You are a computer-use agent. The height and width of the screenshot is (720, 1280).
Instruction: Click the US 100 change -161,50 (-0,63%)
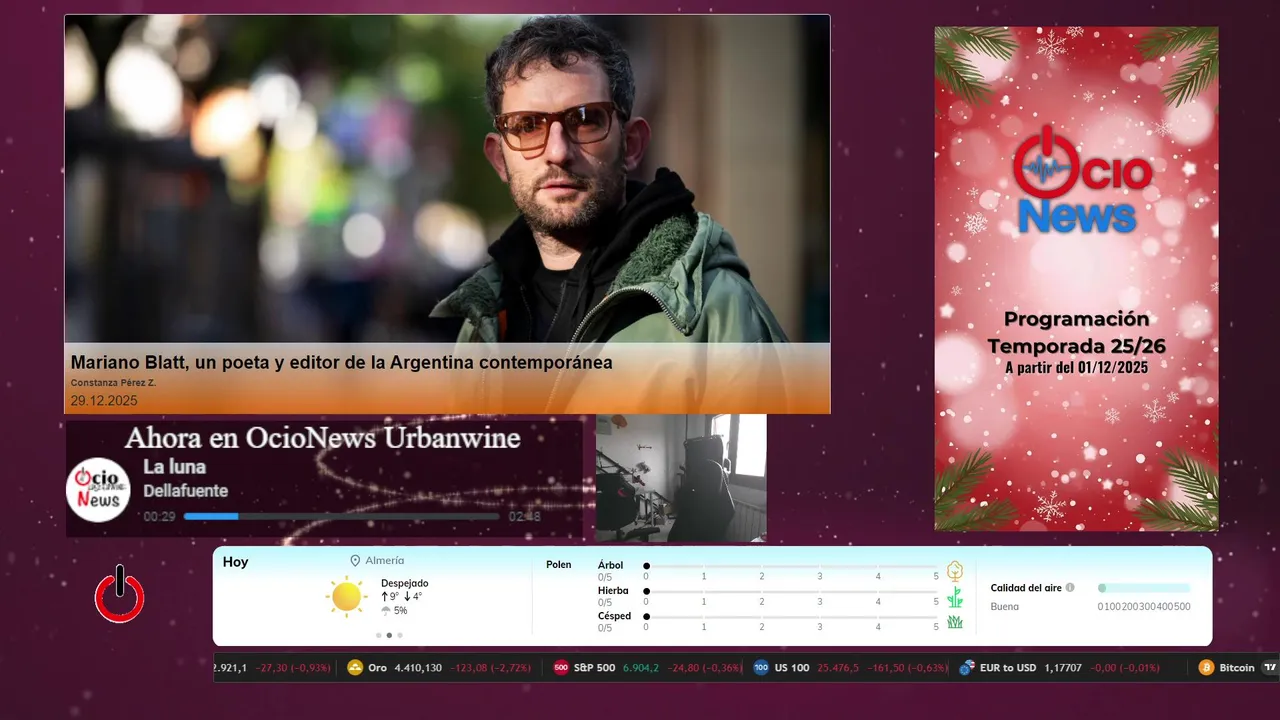[x=907, y=668]
